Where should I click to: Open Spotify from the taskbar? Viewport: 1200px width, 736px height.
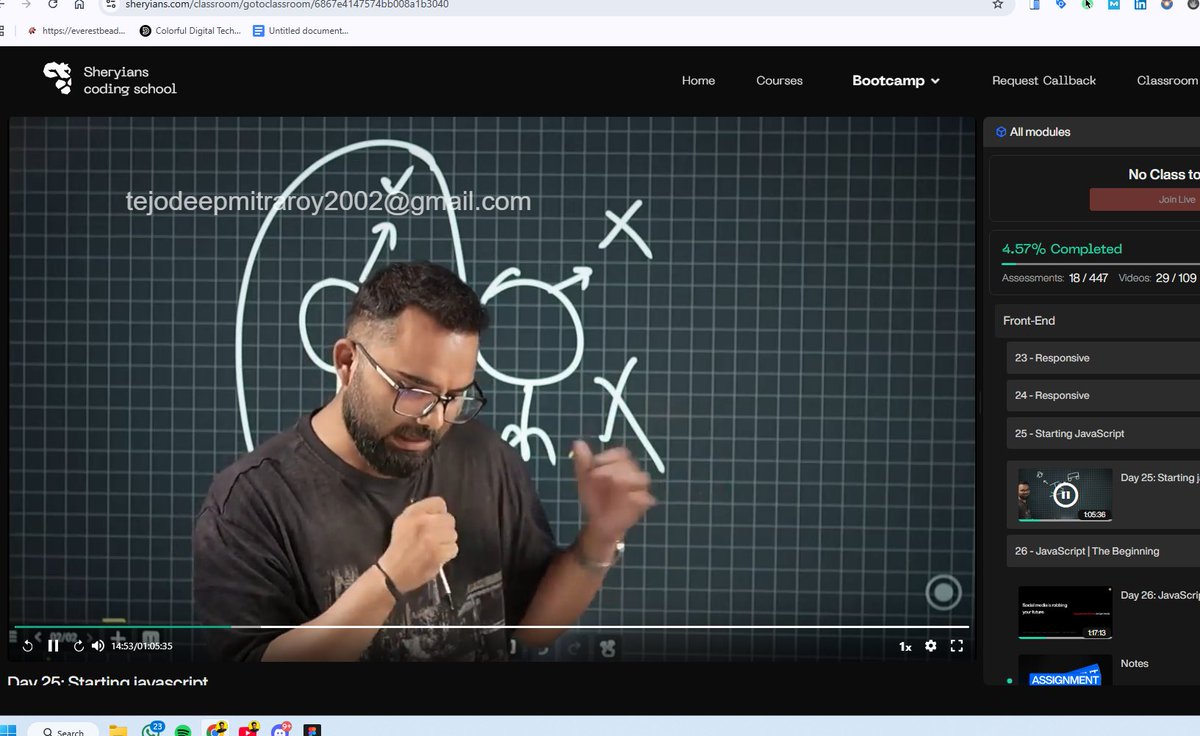183,731
